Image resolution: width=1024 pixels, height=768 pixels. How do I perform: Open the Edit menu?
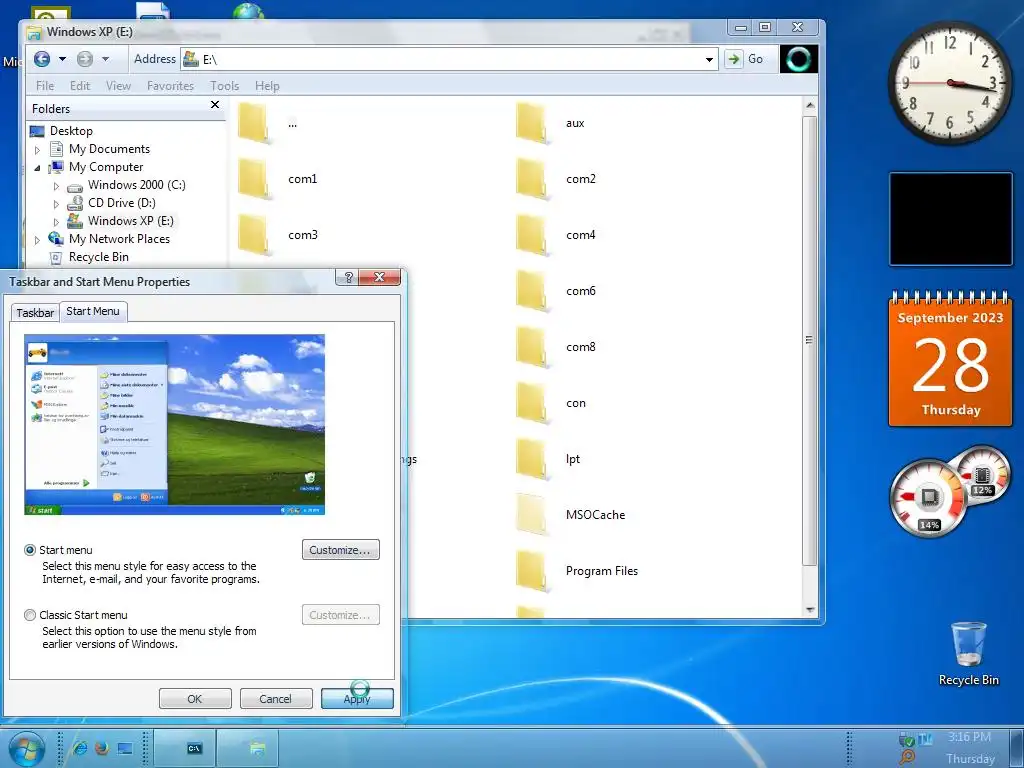click(80, 86)
